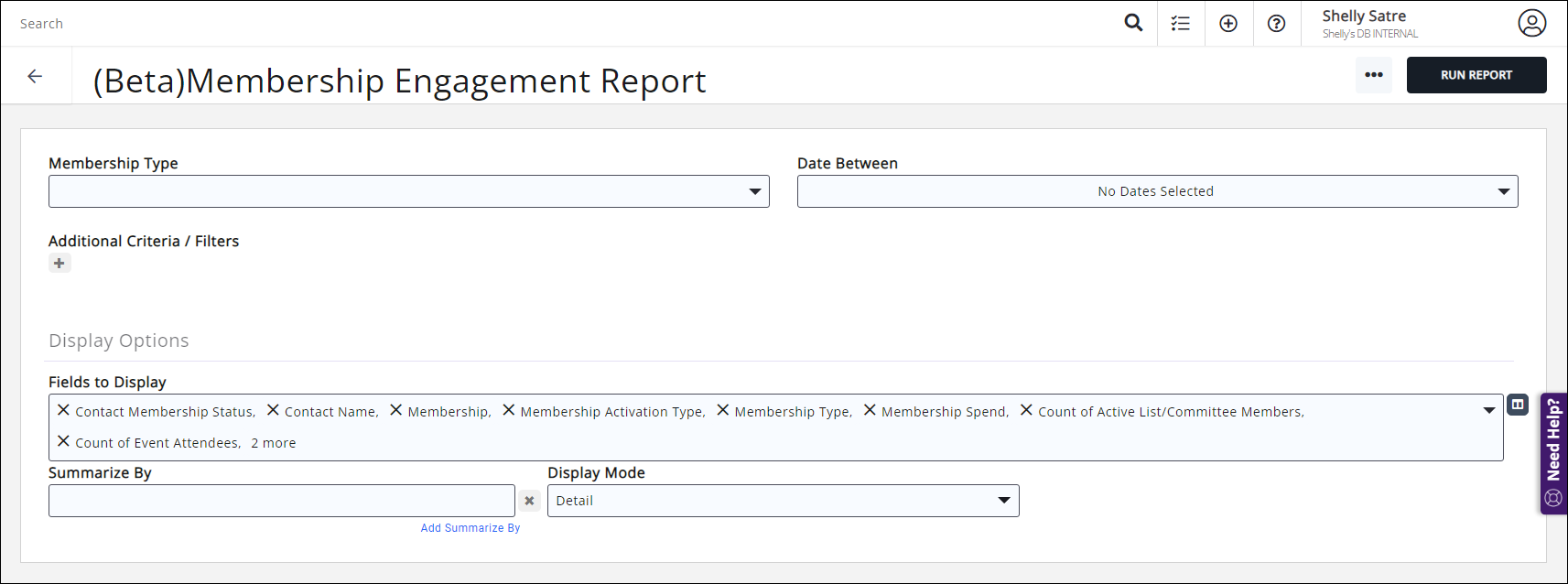Click the Membership Engagement Report title
Screen dimensions: 1568x584
tap(400, 81)
